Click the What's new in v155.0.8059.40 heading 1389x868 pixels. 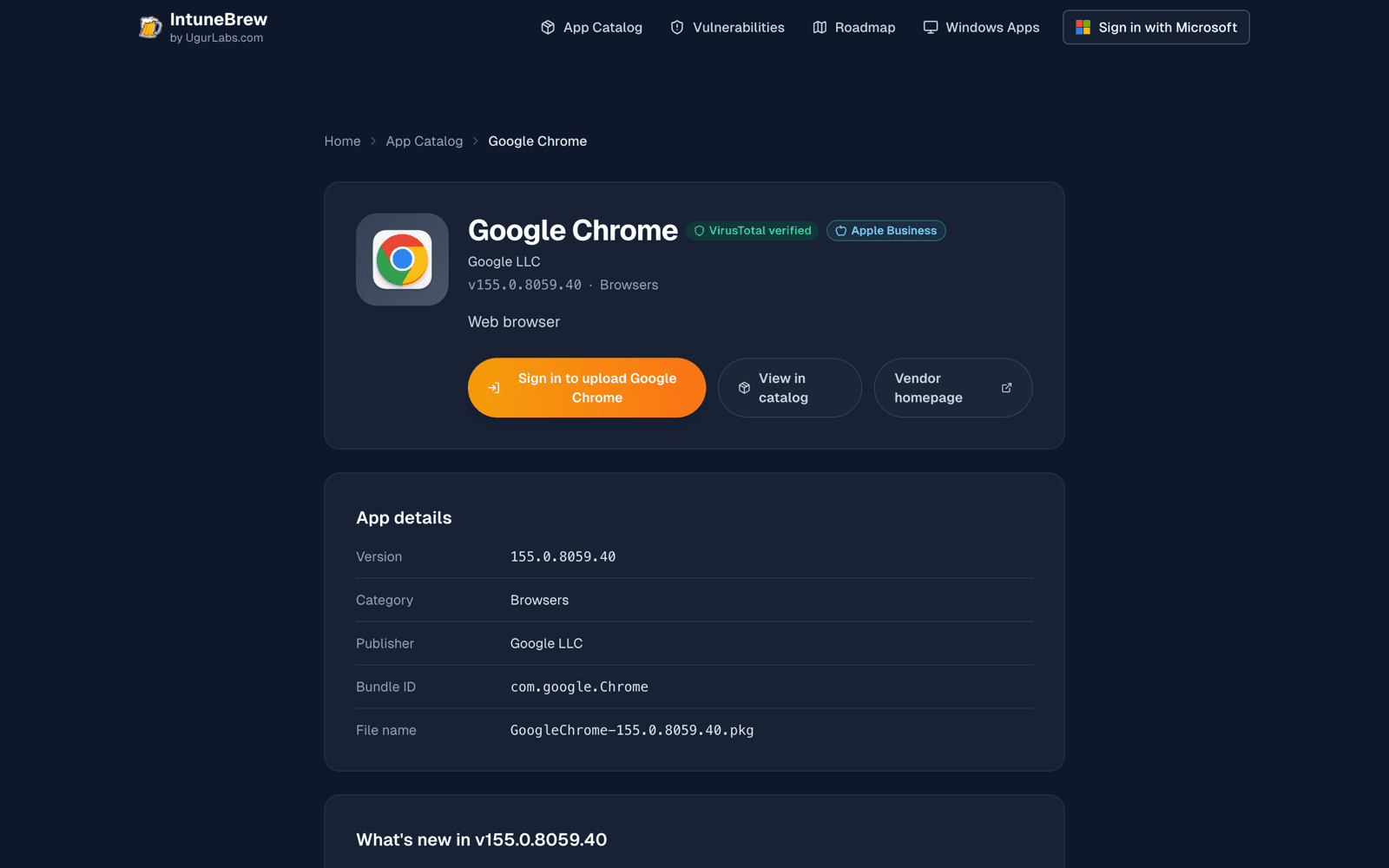point(482,839)
